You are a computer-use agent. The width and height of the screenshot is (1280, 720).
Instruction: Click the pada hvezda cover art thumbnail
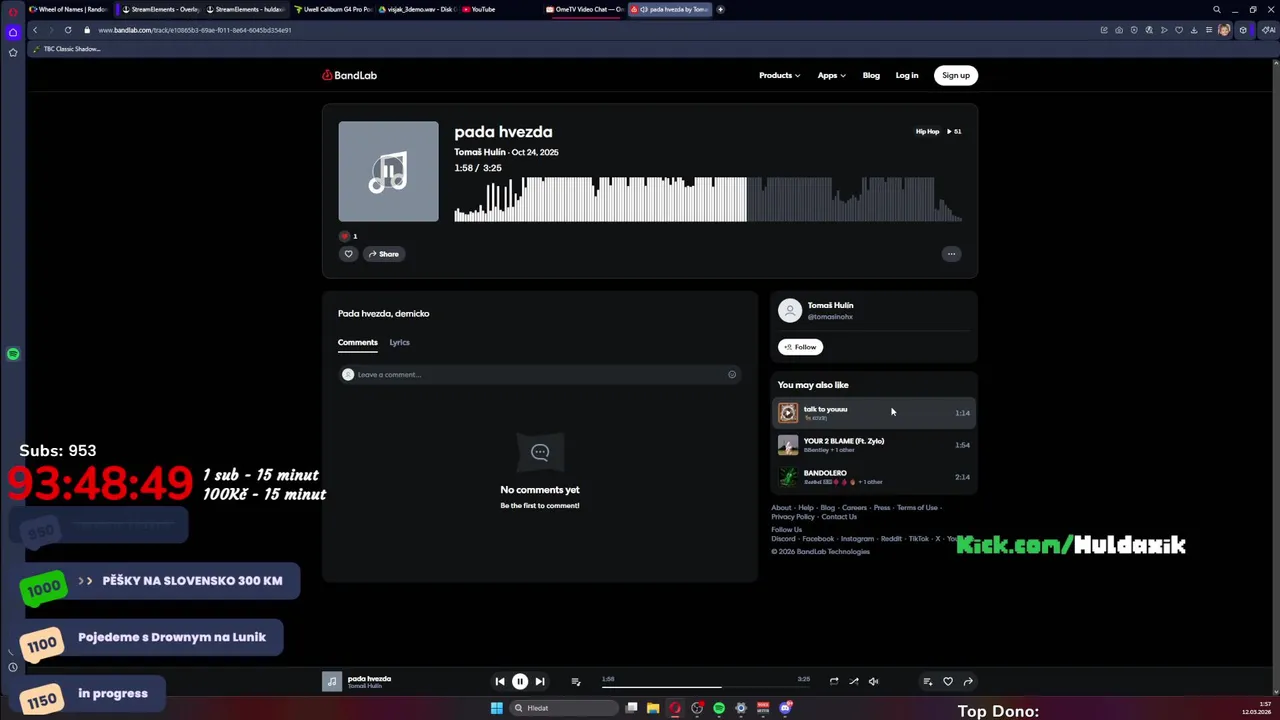388,171
